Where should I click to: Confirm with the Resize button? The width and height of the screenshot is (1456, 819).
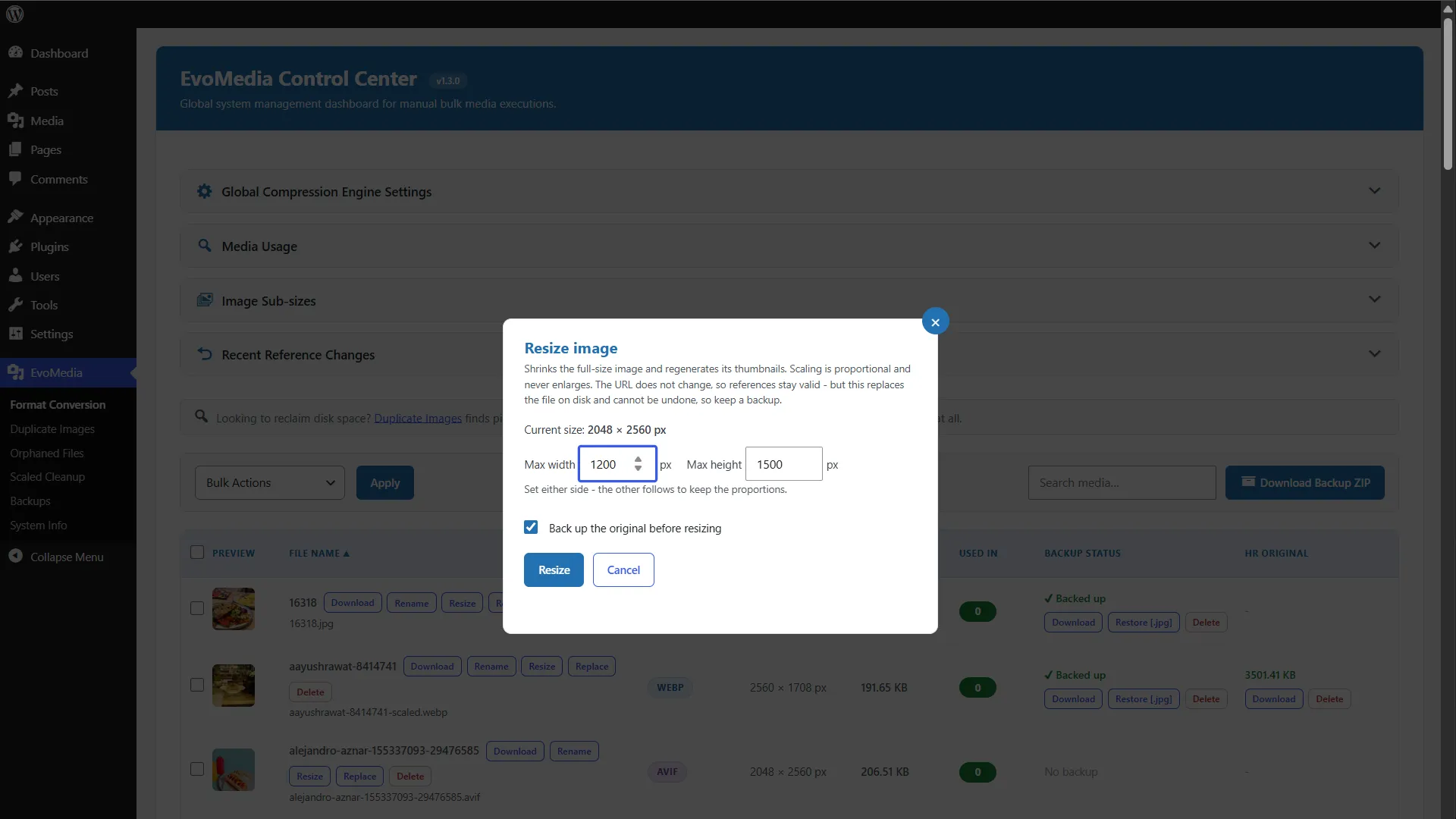tap(554, 570)
